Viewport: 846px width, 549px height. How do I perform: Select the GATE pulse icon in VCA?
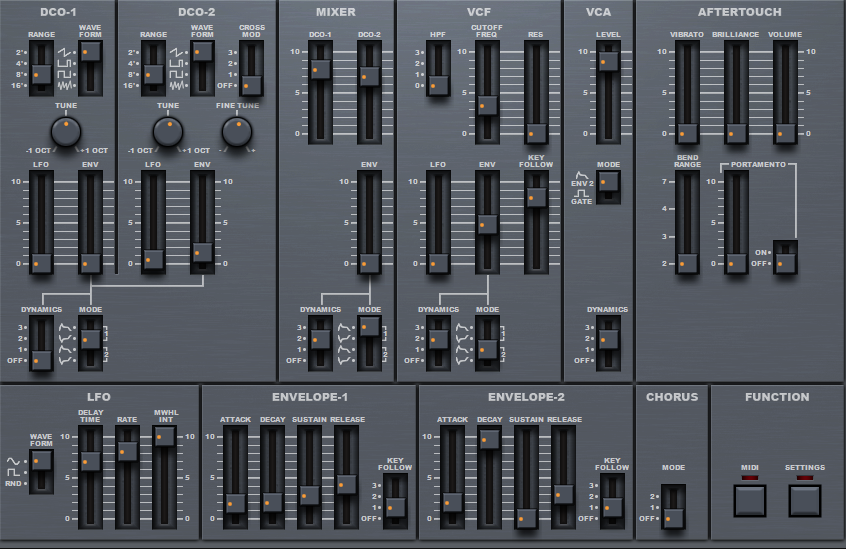(x=581, y=193)
